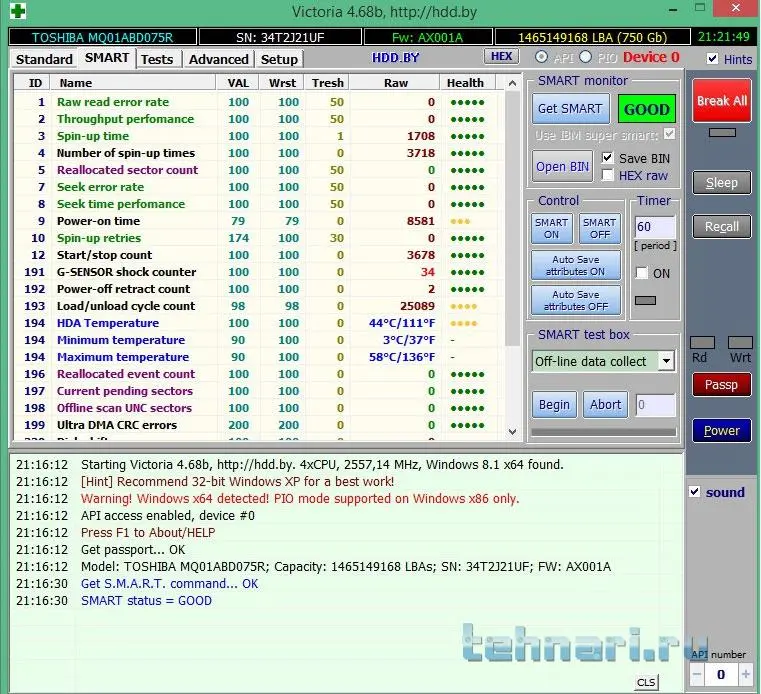
Task: Sort by the Raw column header
Action: coord(395,83)
